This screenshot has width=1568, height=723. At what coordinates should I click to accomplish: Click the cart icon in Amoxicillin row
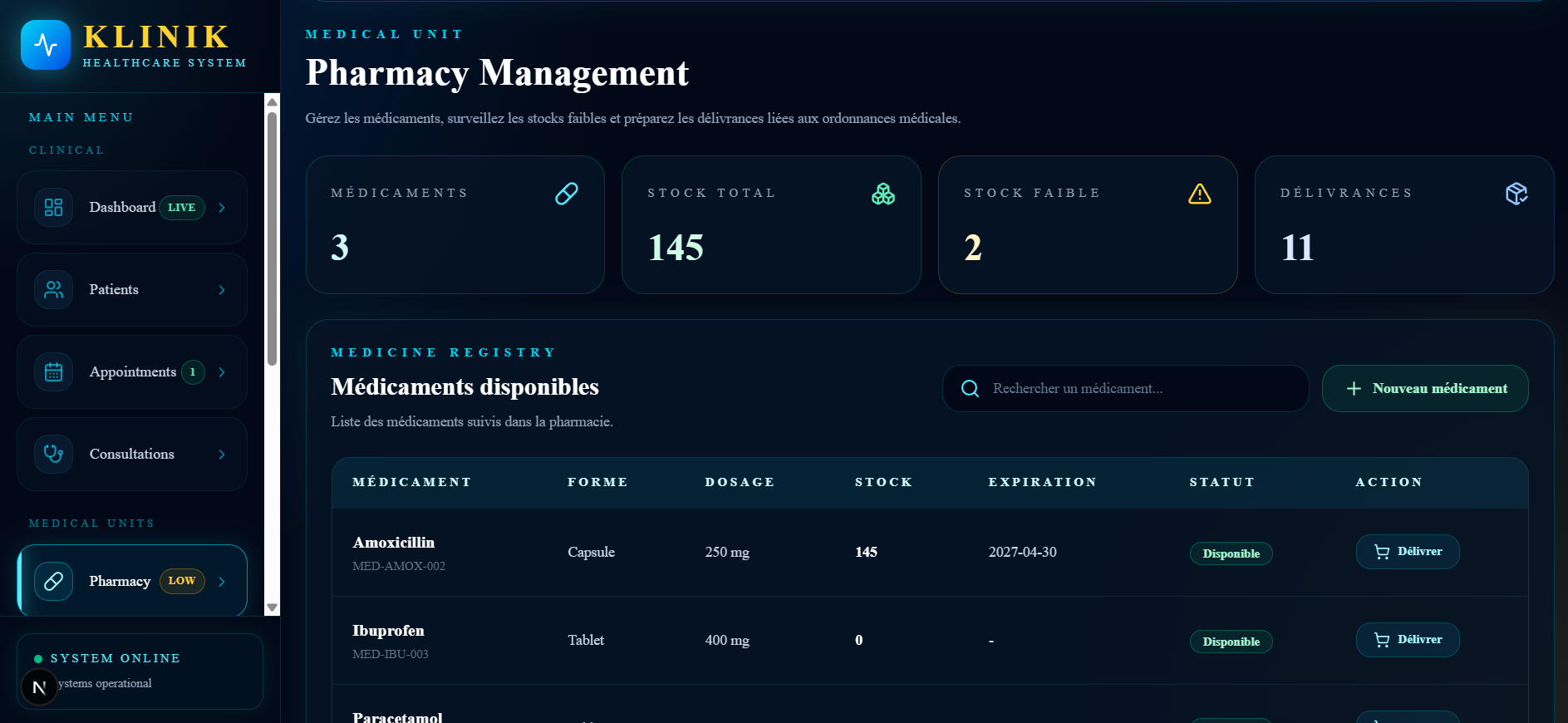pyautogui.click(x=1382, y=552)
